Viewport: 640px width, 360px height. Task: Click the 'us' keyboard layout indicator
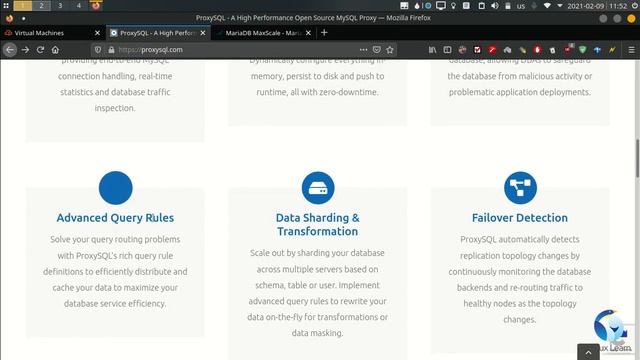(521, 6)
